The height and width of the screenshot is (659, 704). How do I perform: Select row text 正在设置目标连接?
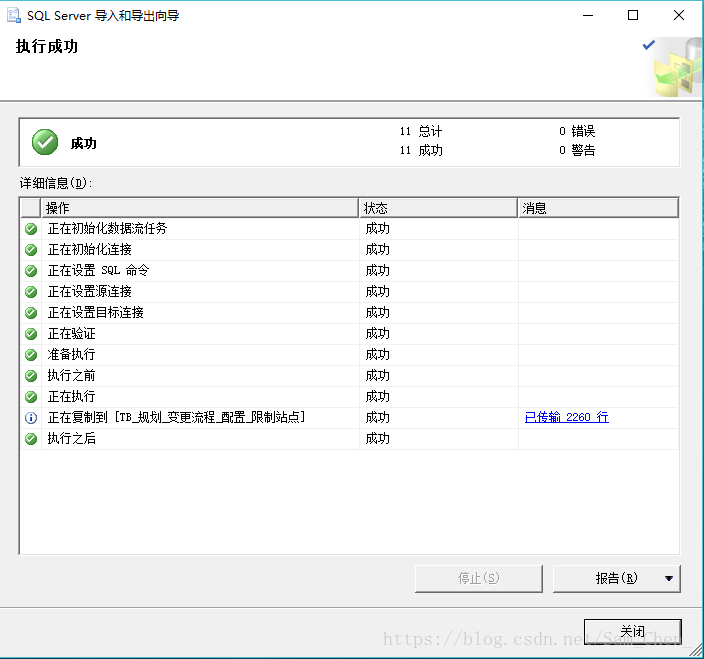coord(96,312)
